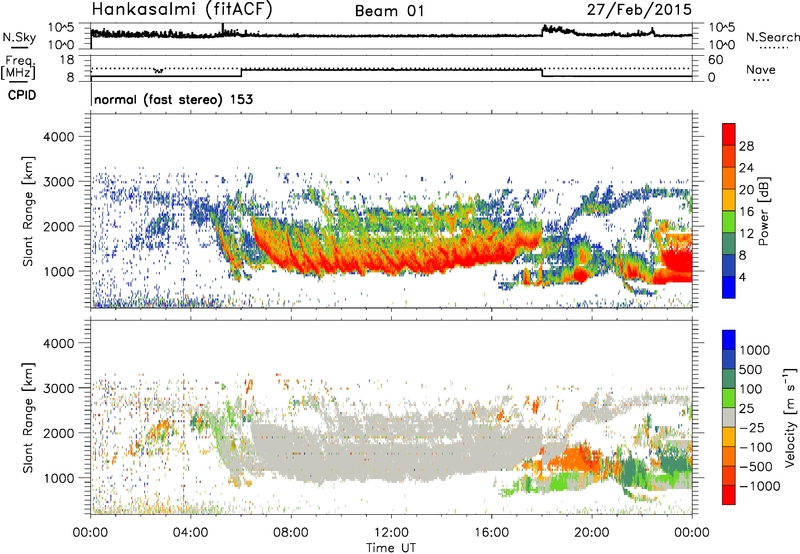Select the "24" power colorbar label
800x554 pixels.
(746, 168)
